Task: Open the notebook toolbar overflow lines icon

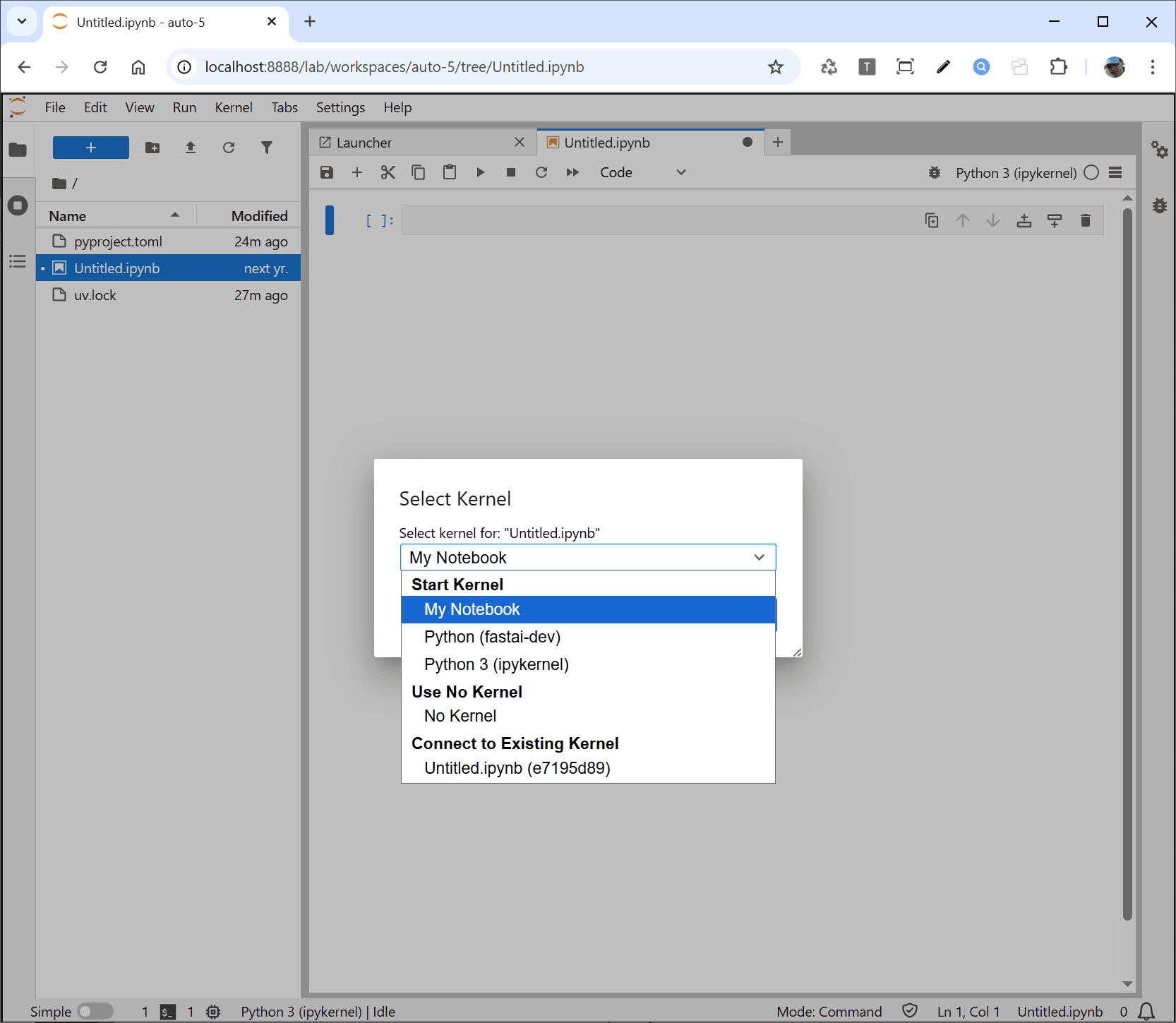Action: [x=1115, y=172]
